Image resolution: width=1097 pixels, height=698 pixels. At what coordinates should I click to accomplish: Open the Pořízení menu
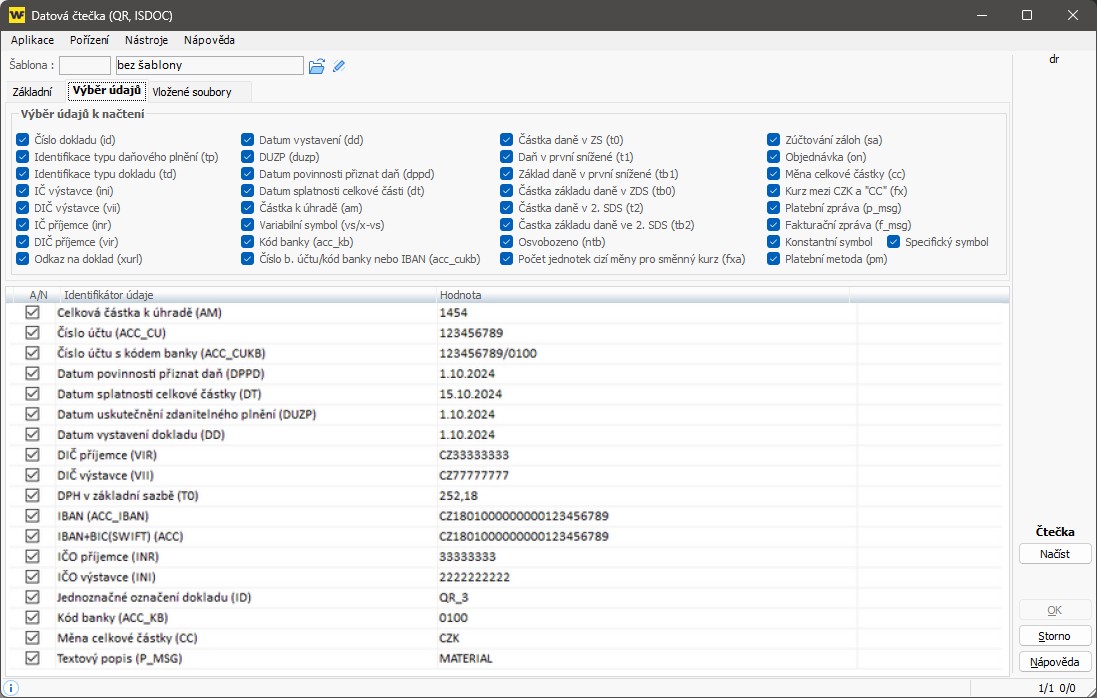tap(90, 40)
